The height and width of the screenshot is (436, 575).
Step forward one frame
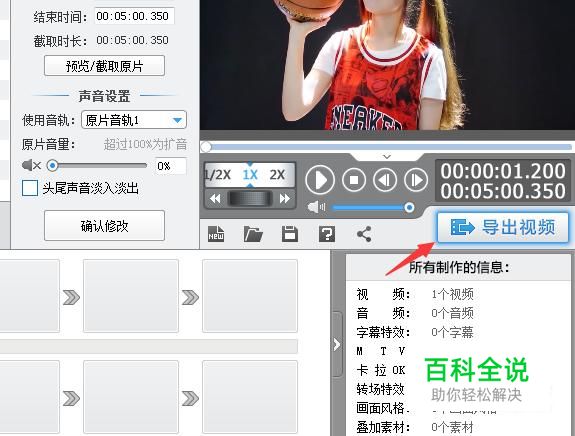pos(416,180)
